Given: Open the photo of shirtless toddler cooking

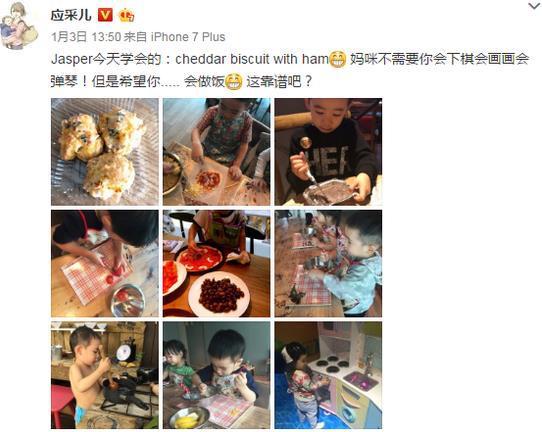Looking at the screenshot, I should 105,375.
